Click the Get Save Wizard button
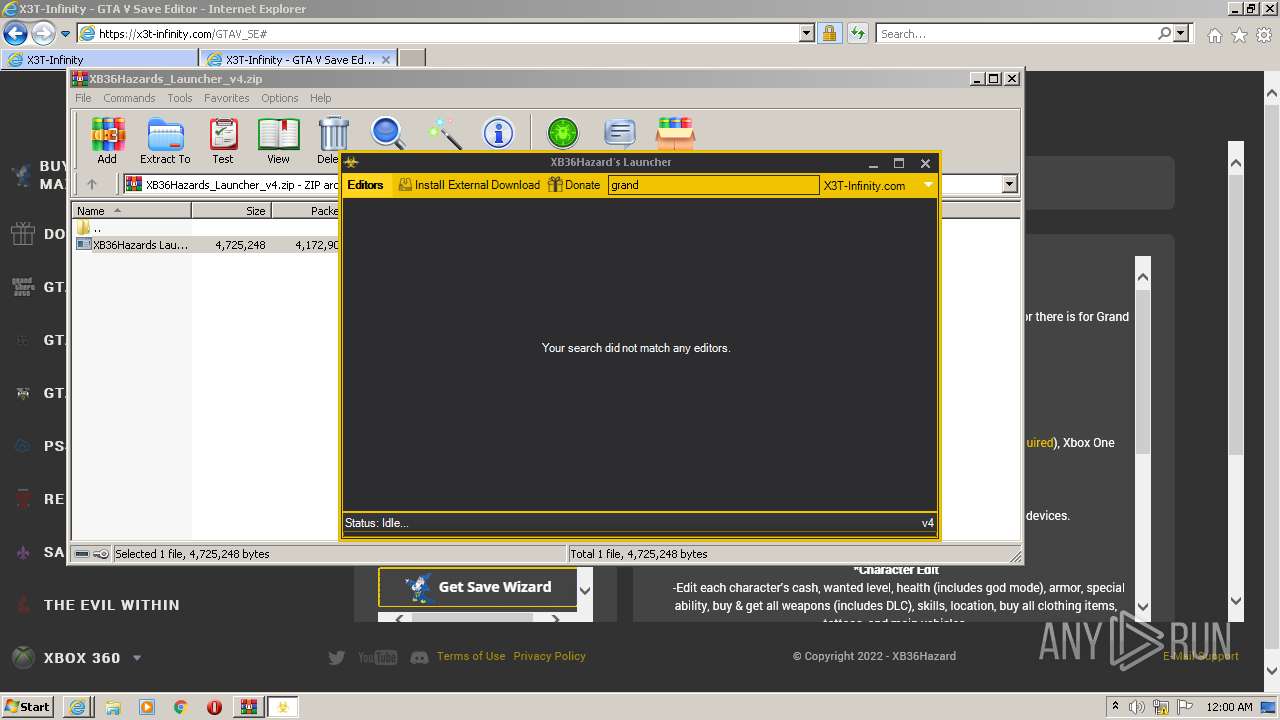This screenshot has height=720, width=1280. point(477,587)
